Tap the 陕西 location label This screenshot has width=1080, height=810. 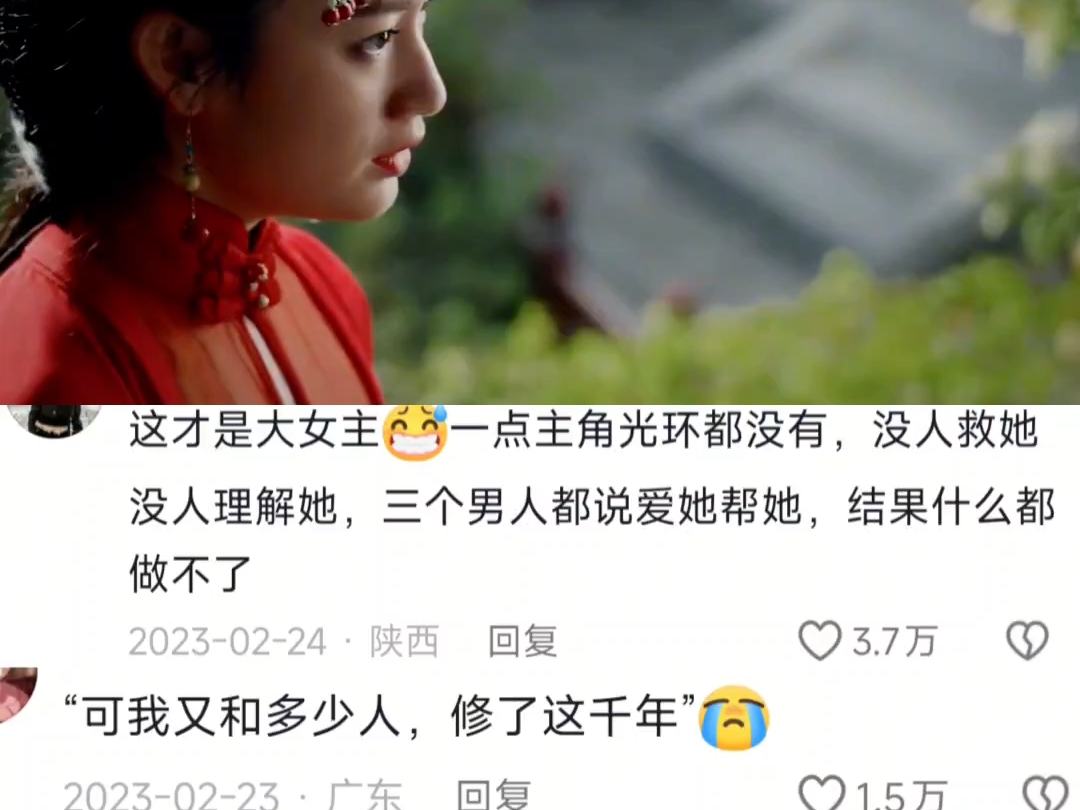(404, 641)
